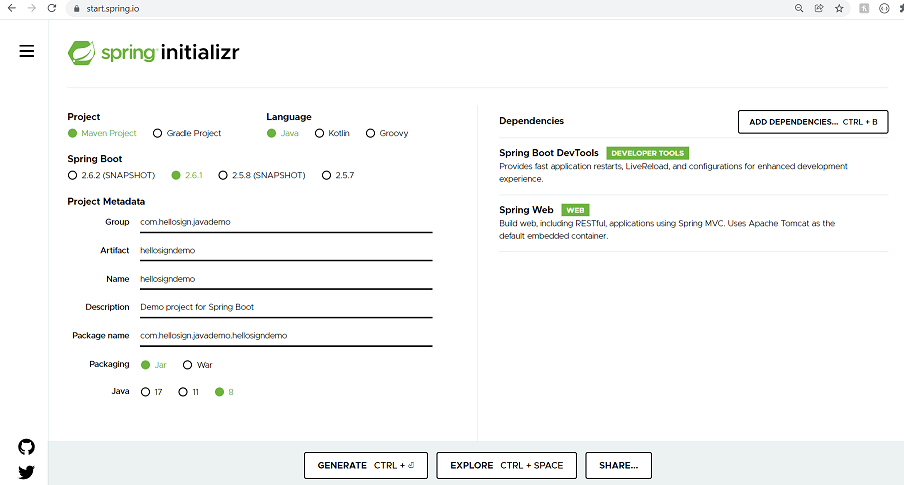Select Spring Boot 2.5.8 (SNAPSHOT)
Screen dimensions: 904x485
[x=262, y=175]
